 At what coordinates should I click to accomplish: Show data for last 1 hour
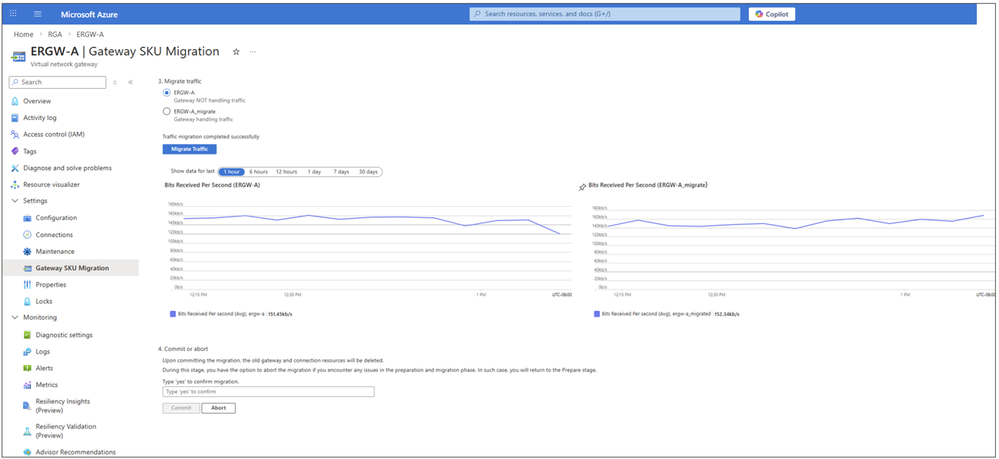click(x=231, y=172)
